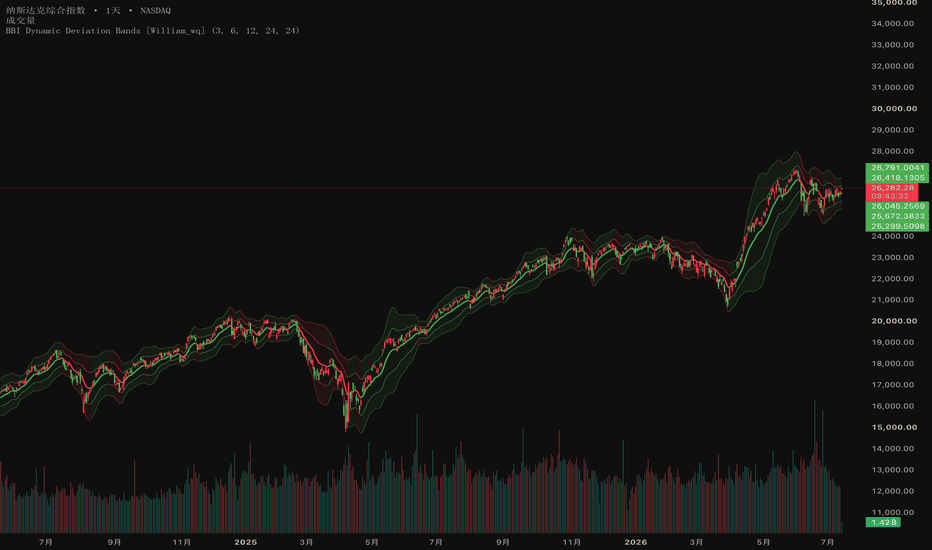Screen dimensions: 932x550
Task: Click the 26,791.0041 upper band price tag
Action: (x=898, y=168)
